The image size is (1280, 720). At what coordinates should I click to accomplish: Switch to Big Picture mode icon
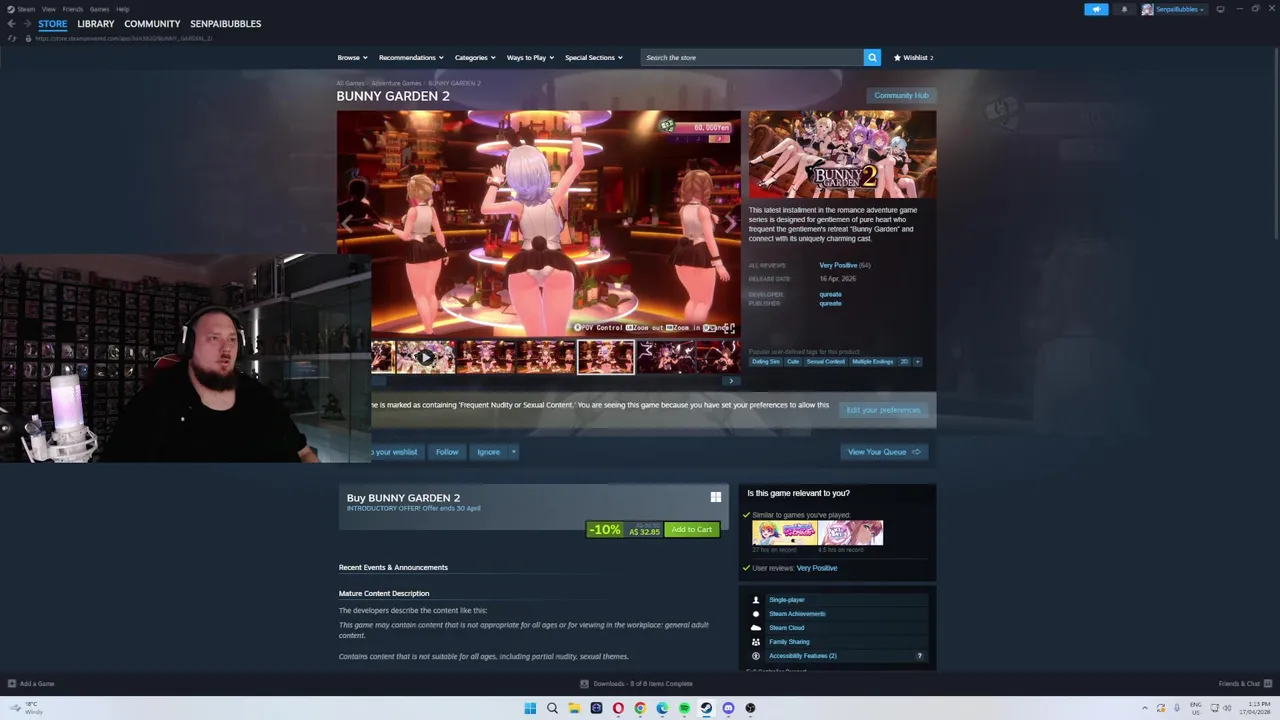pyautogui.click(x=1220, y=9)
